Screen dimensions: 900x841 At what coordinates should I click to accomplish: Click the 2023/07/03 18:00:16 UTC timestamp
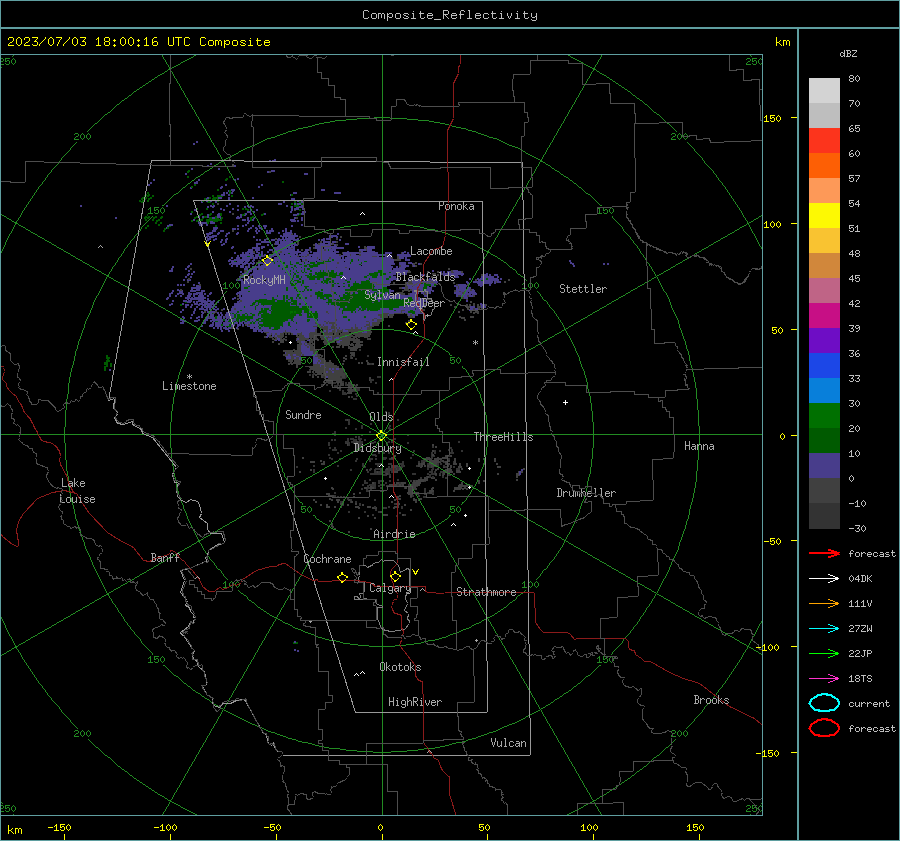(x=138, y=42)
